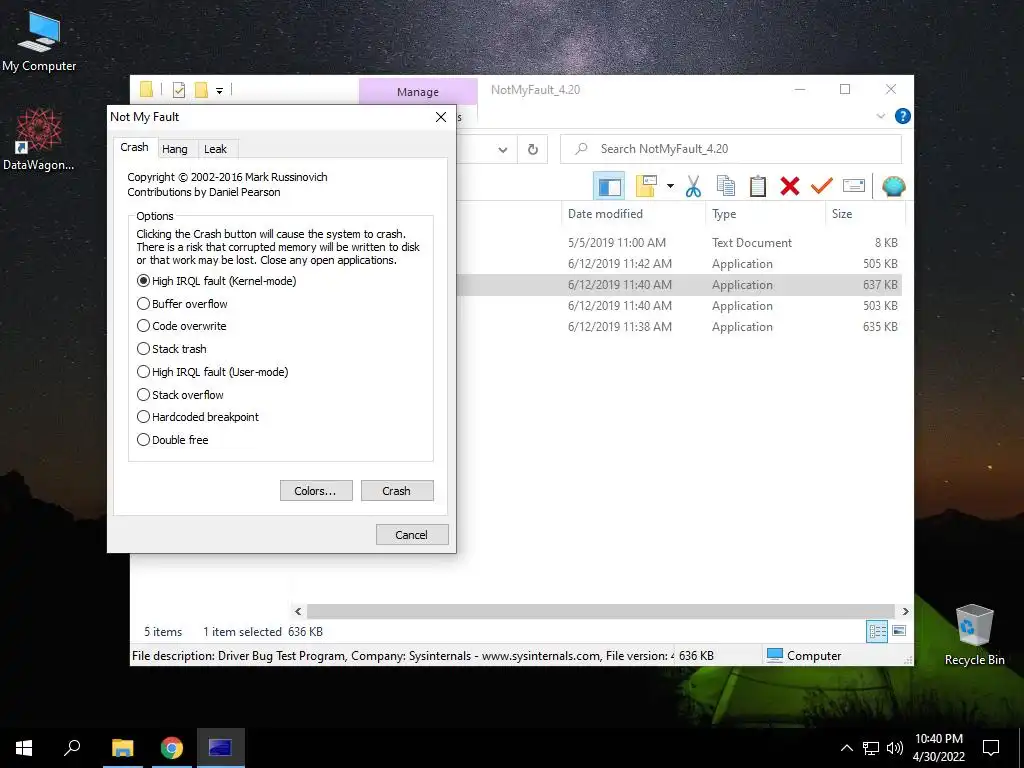
Task: Open the network tray icon
Action: click(871, 748)
